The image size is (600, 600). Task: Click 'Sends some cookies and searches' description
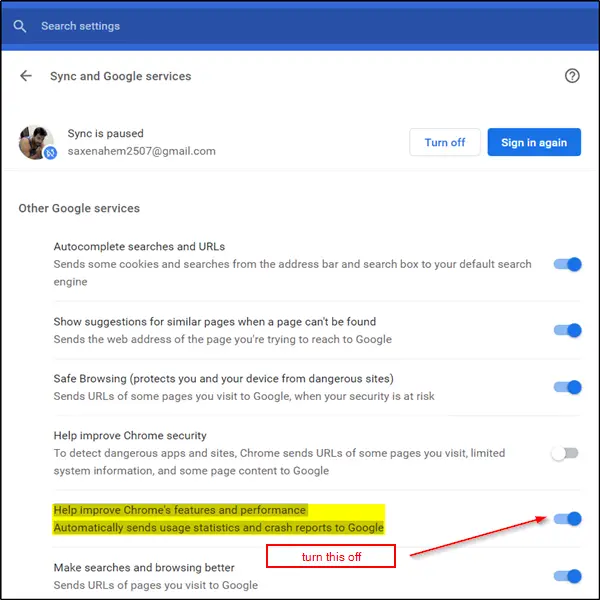coord(292,273)
